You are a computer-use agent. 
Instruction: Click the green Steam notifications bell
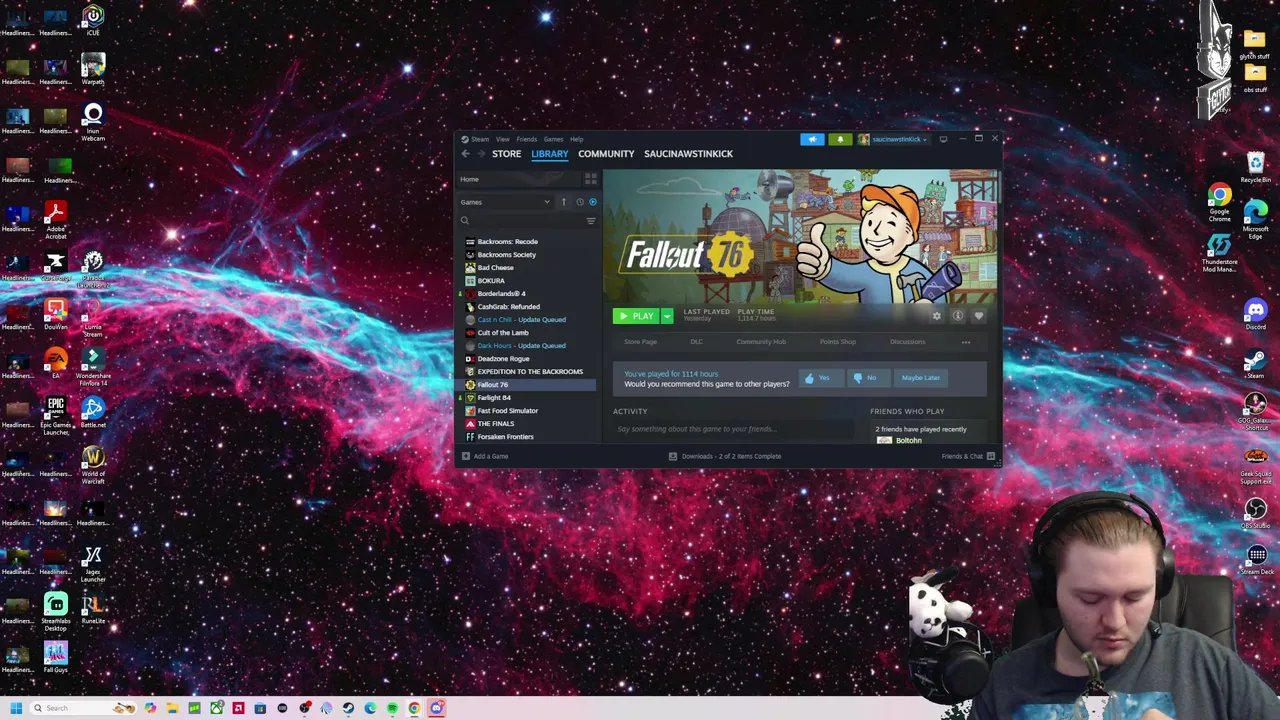tap(840, 139)
